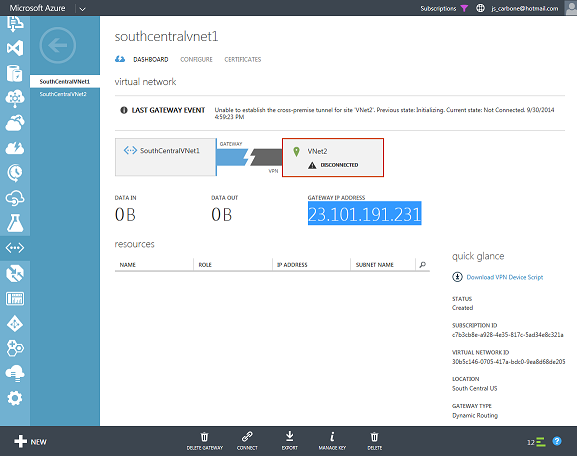The image size is (577, 456).
Task: Open the SQL Databases sidebar icon
Action: [x=15, y=73]
